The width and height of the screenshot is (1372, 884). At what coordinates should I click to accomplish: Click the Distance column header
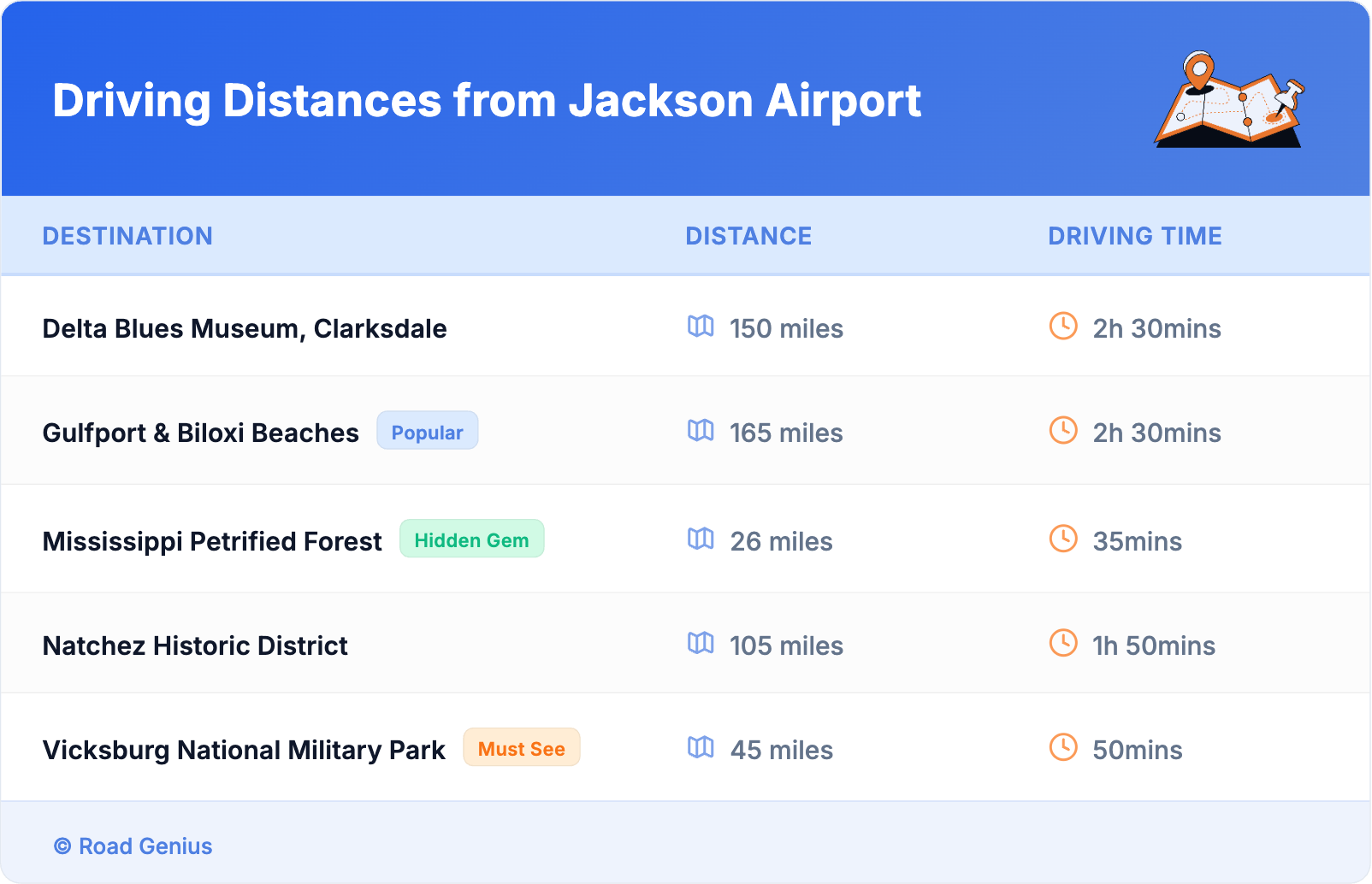tap(748, 236)
